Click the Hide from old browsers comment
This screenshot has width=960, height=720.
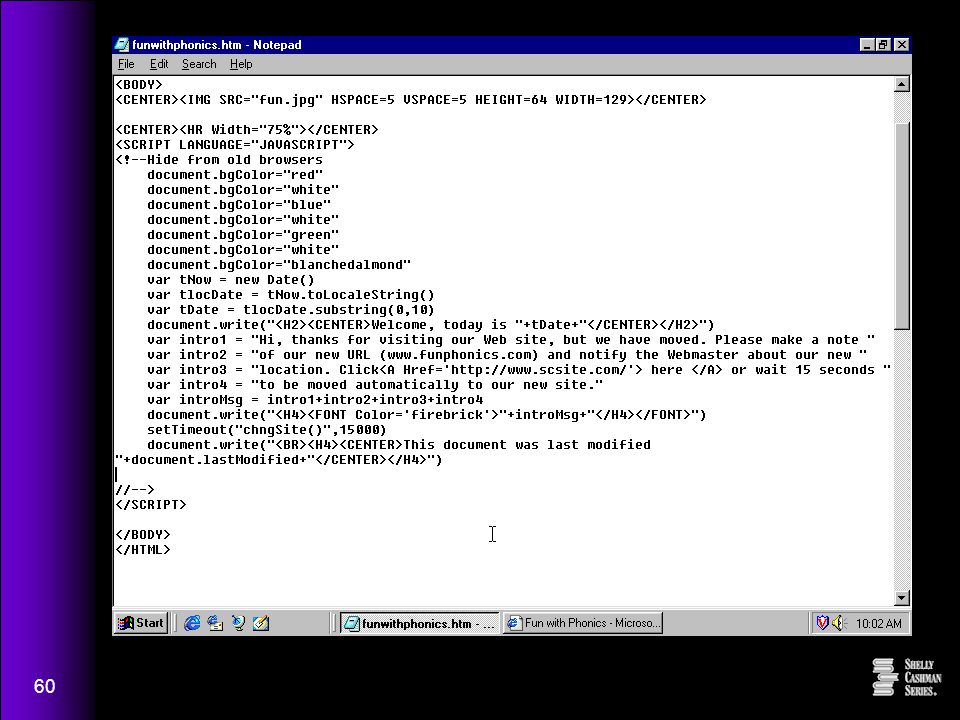point(219,160)
